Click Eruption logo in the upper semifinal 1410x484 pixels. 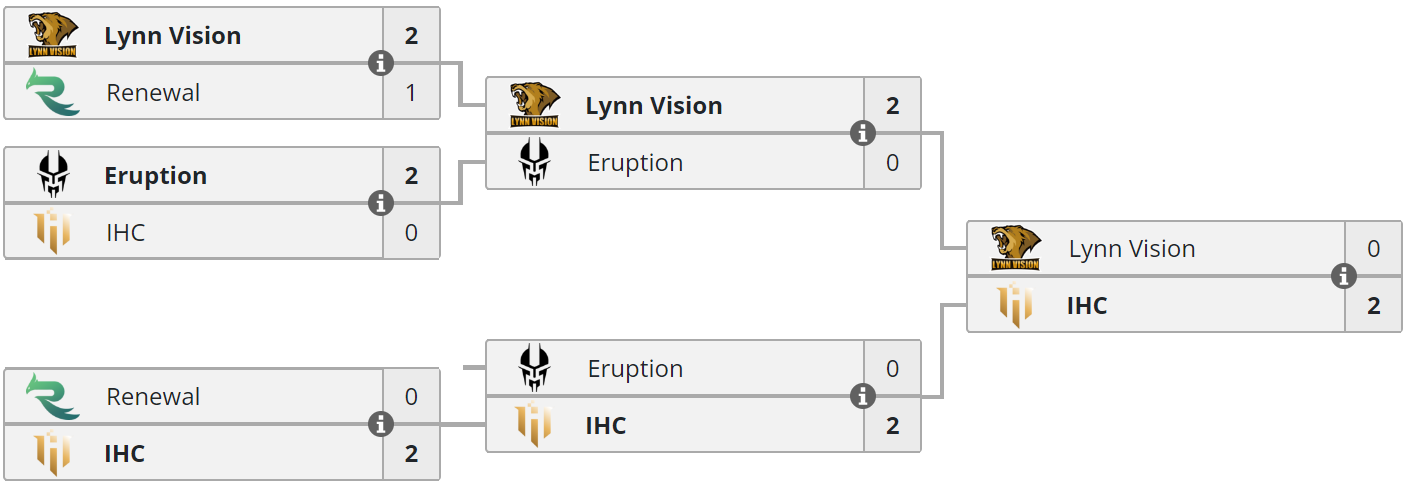[535, 163]
